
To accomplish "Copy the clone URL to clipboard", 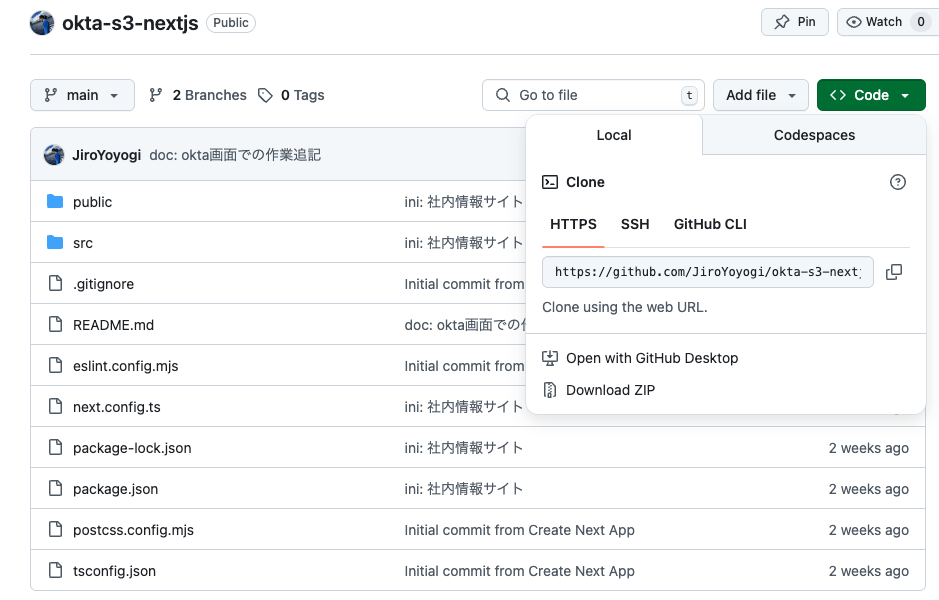I will click(894, 272).
